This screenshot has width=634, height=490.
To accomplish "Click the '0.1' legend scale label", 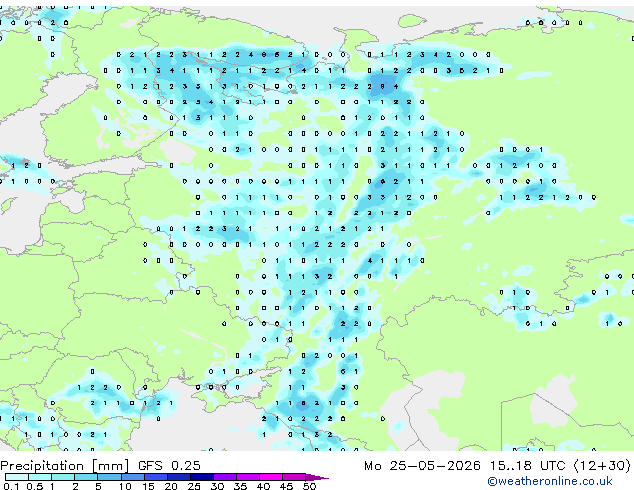I will coord(12,486).
